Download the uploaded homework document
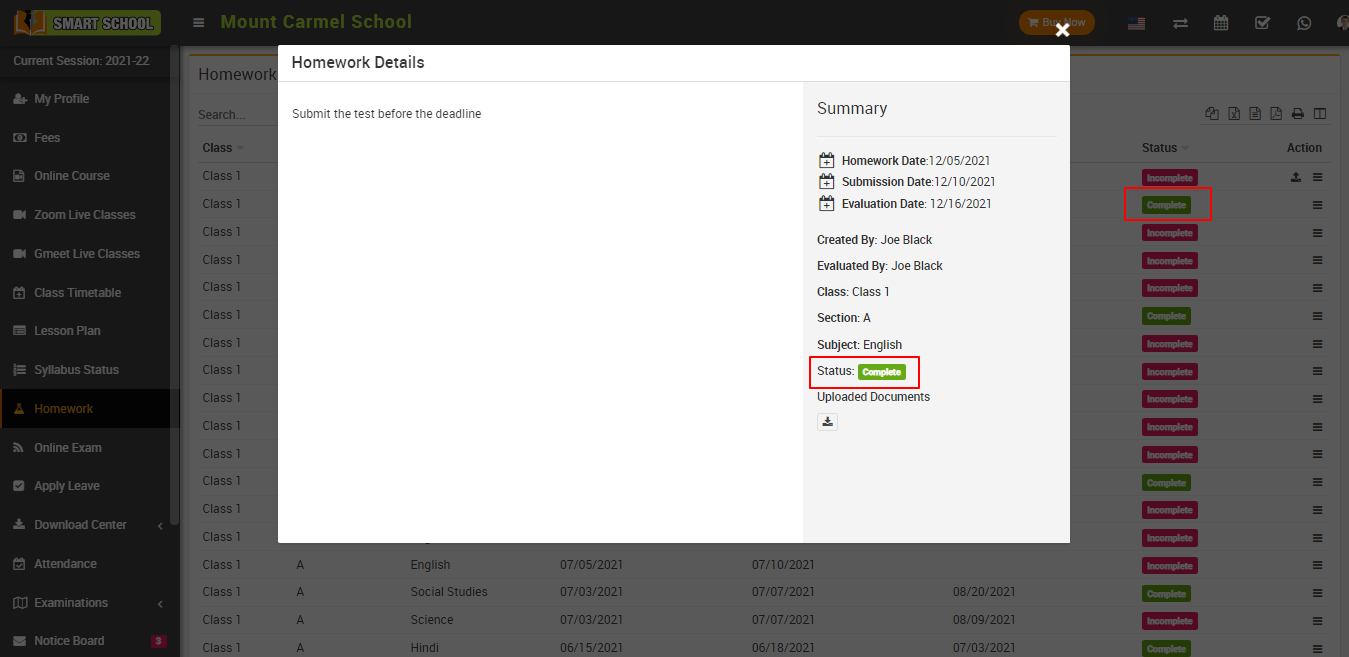The height and width of the screenshot is (657, 1349). [827, 422]
